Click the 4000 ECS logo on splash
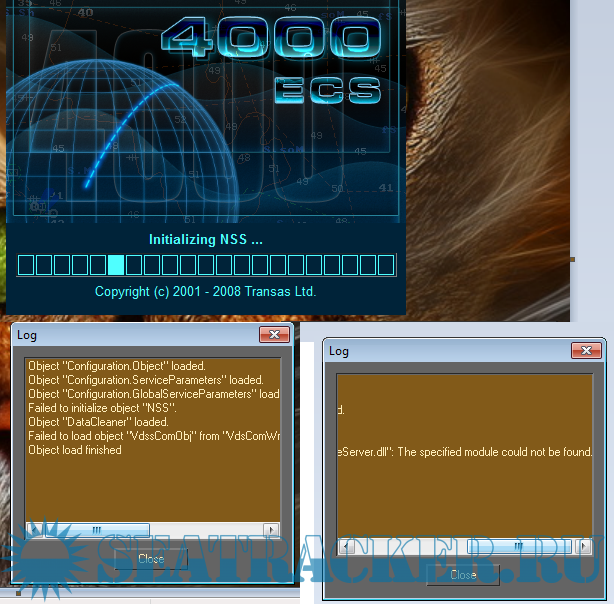This screenshot has height=604, width=614. 270,60
